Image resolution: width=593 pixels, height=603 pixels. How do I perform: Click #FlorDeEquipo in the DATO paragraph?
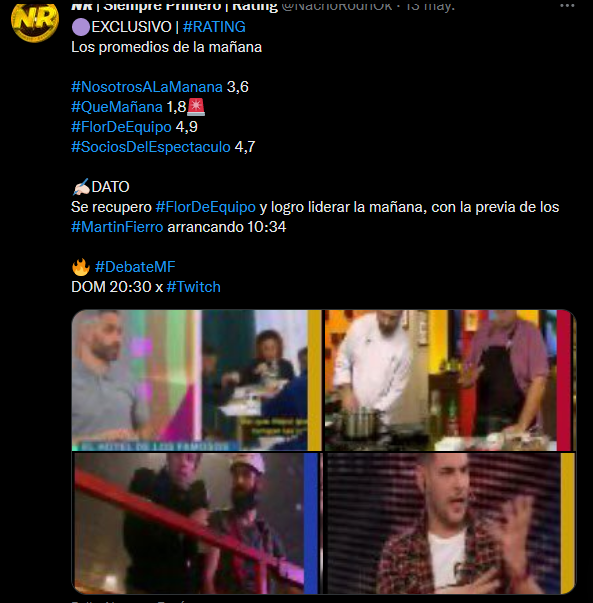[206, 207]
